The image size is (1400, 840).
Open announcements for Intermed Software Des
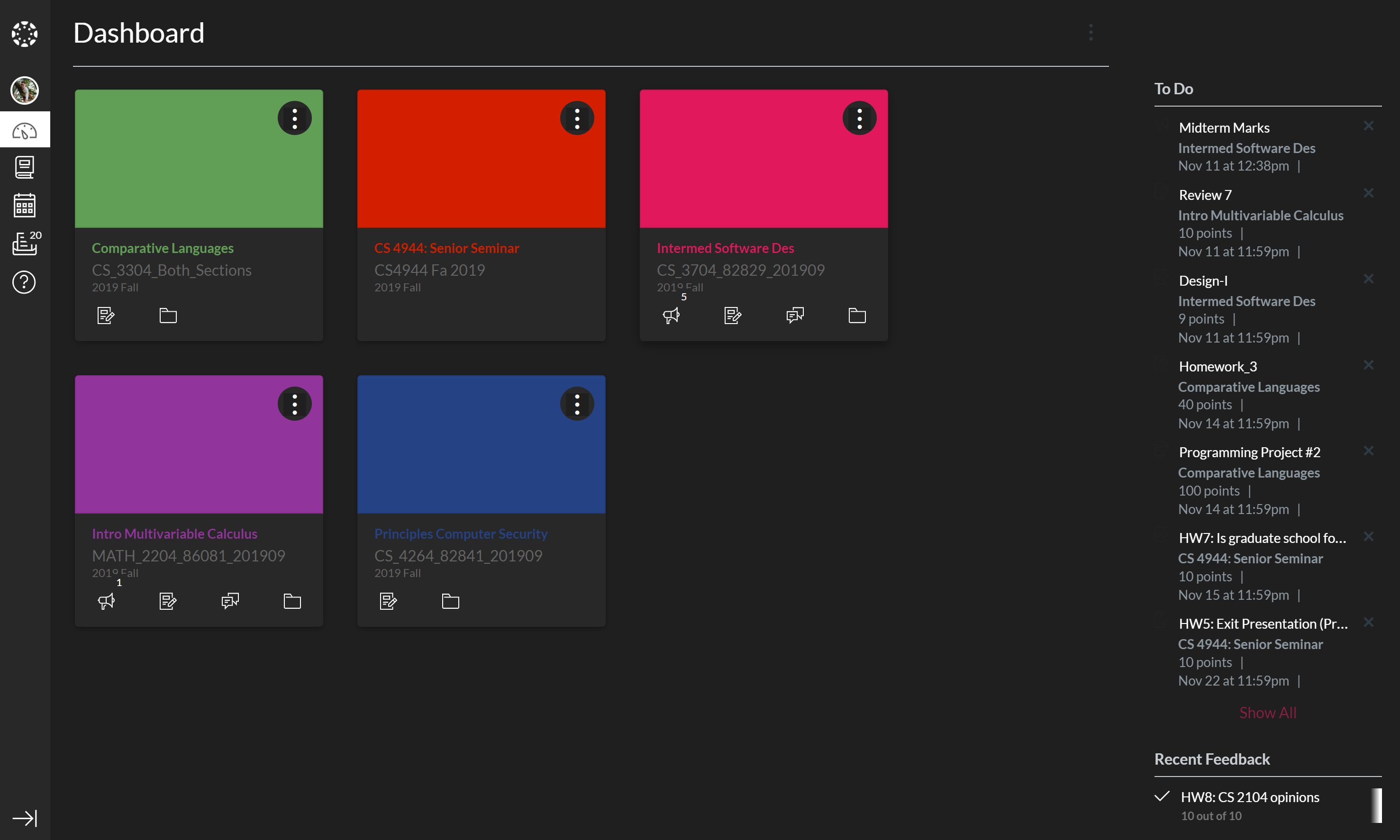coord(671,315)
